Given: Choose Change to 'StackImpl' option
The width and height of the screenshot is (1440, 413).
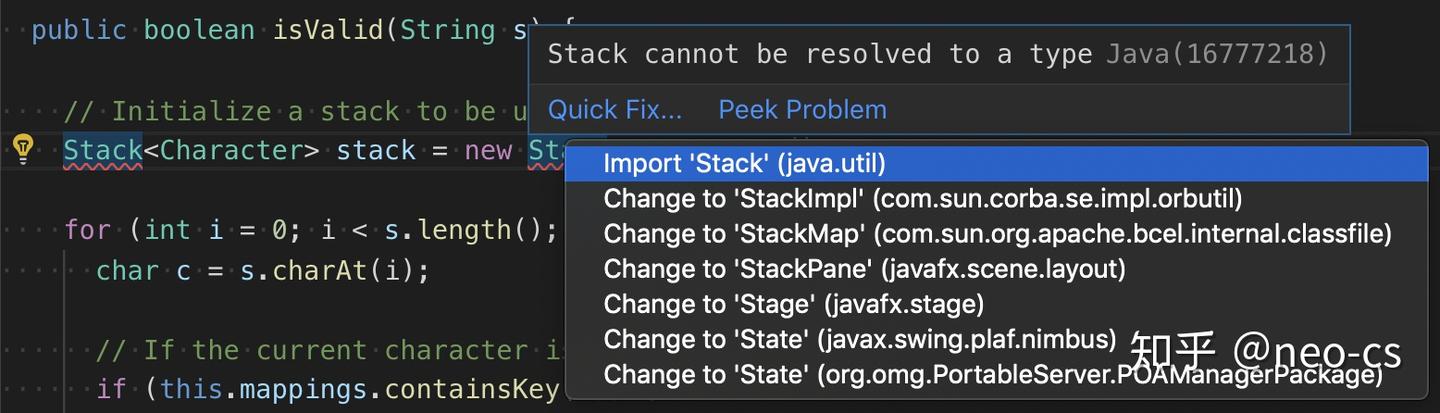Looking at the screenshot, I should coord(922,199).
